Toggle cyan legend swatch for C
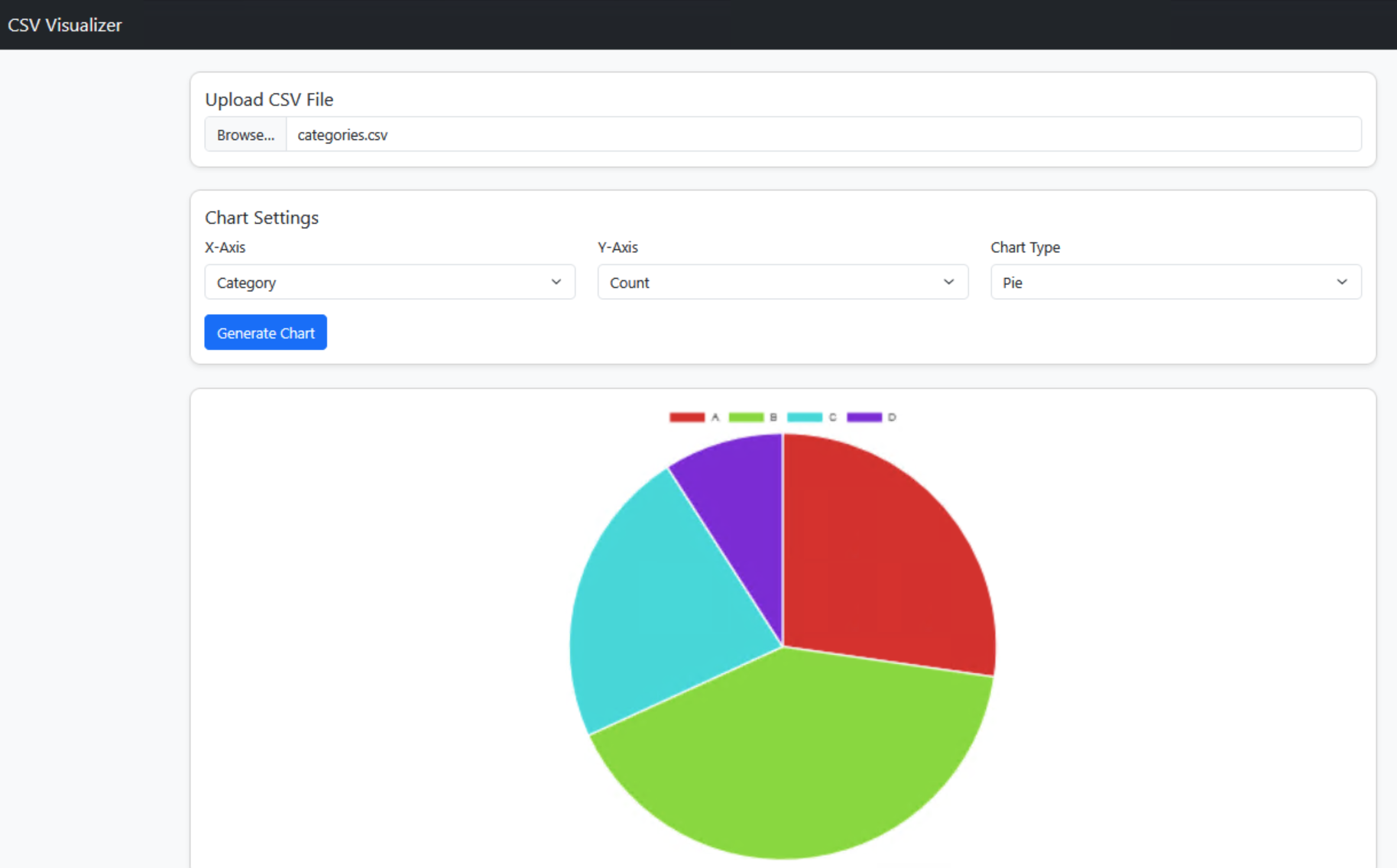Image resolution: width=1397 pixels, height=868 pixels. tap(804, 417)
